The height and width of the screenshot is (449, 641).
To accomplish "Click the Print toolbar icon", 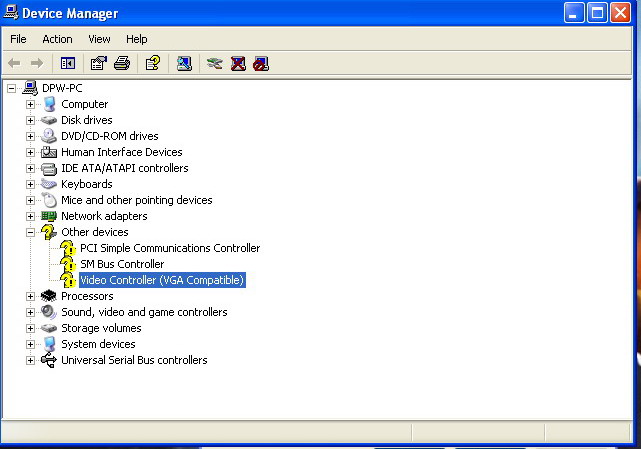I will [x=122, y=63].
